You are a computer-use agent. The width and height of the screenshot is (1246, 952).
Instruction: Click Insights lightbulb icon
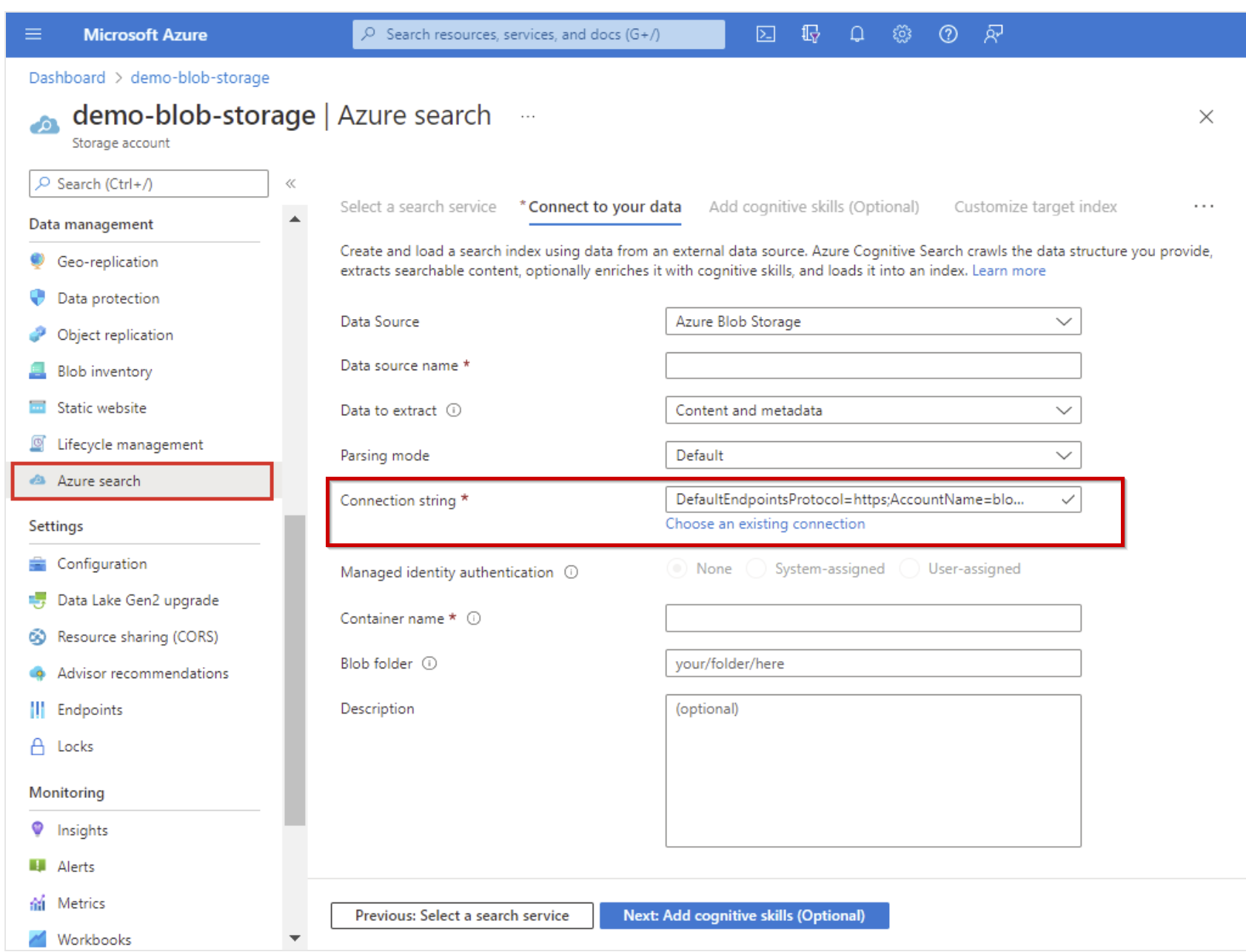(37, 830)
